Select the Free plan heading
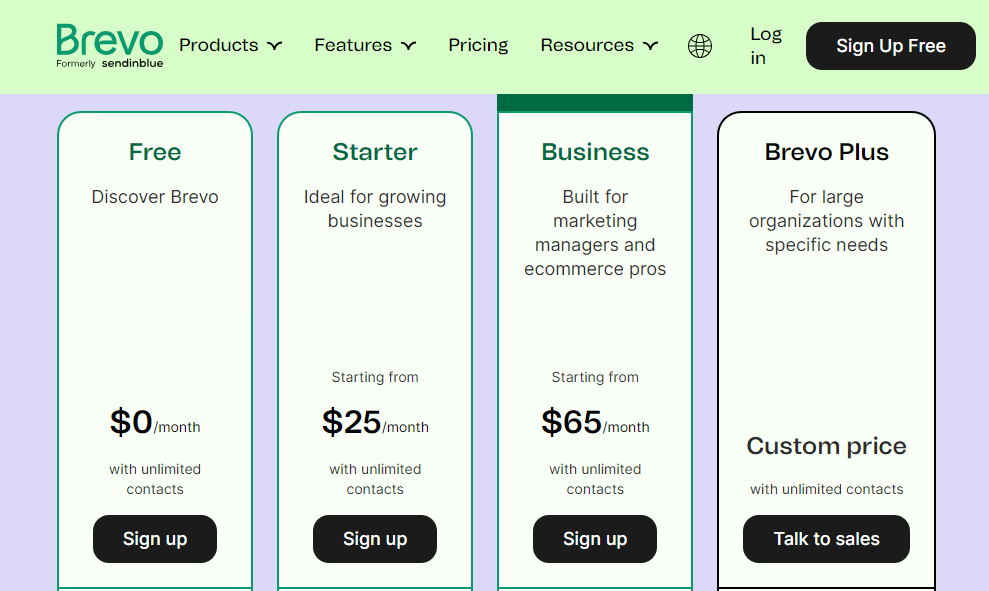989x591 pixels. pyautogui.click(x=155, y=152)
